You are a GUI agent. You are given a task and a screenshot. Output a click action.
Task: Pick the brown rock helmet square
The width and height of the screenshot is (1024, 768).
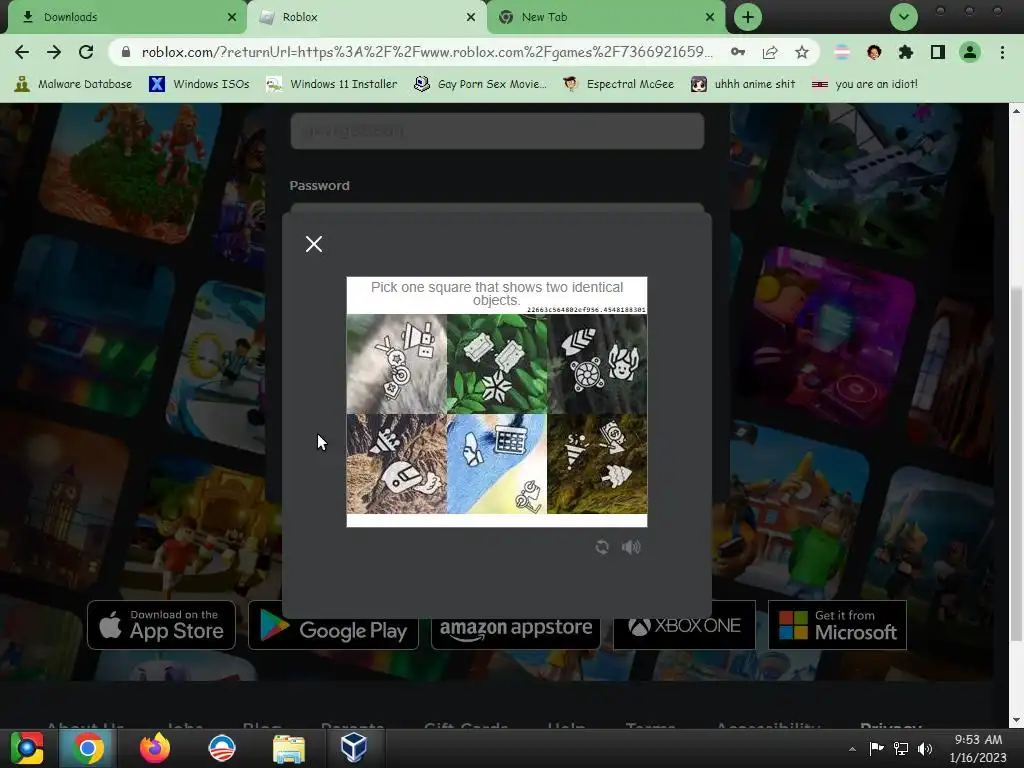pos(396,464)
